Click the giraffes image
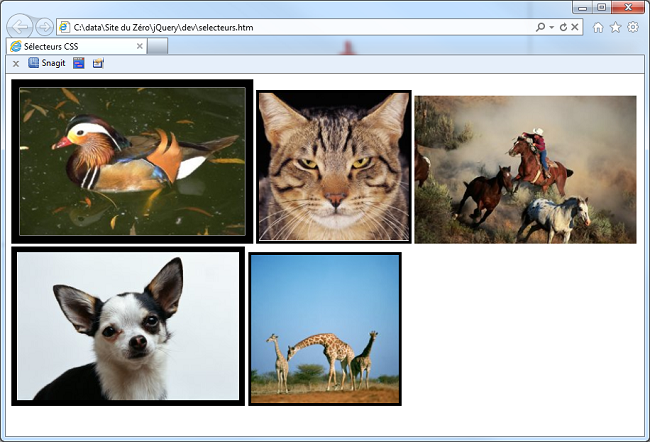The height and width of the screenshot is (442, 650). pos(325,329)
